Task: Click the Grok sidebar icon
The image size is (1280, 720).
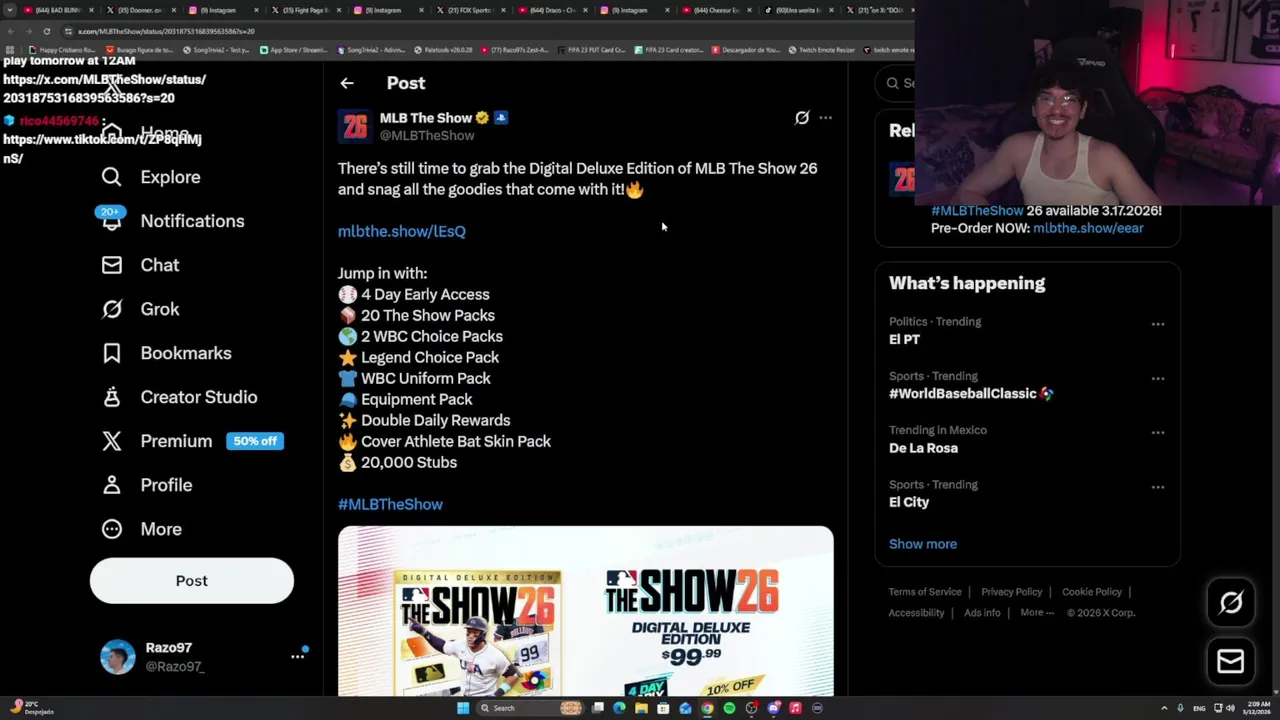Action: 111,309
